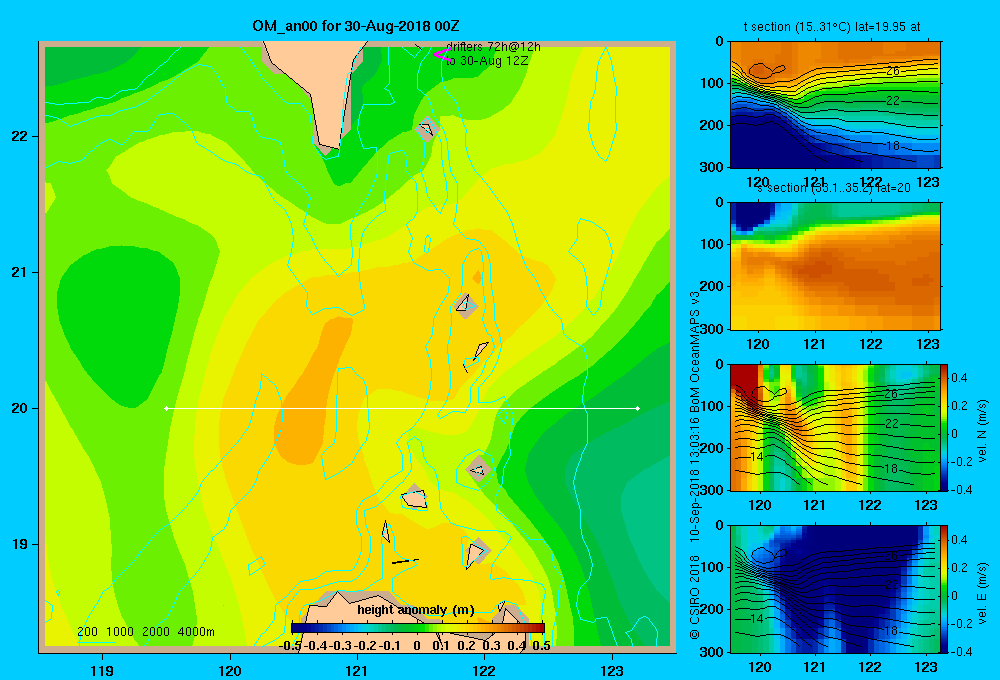This screenshot has width=1000, height=680.
Task: Click the 'vel. N (m/s)' axis label
Action: [x=982, y=431]
